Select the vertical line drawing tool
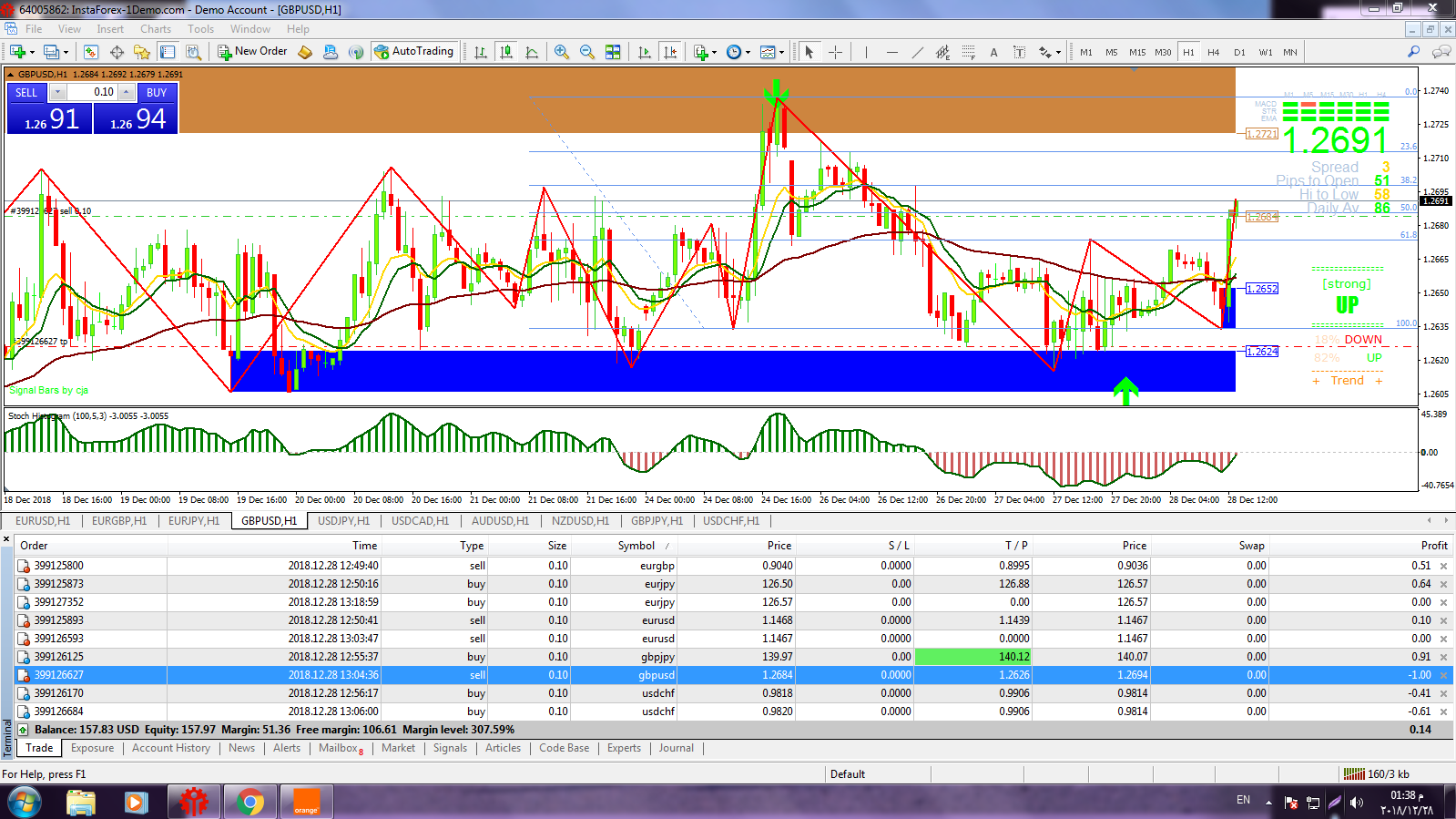 [x=866, y=52]
